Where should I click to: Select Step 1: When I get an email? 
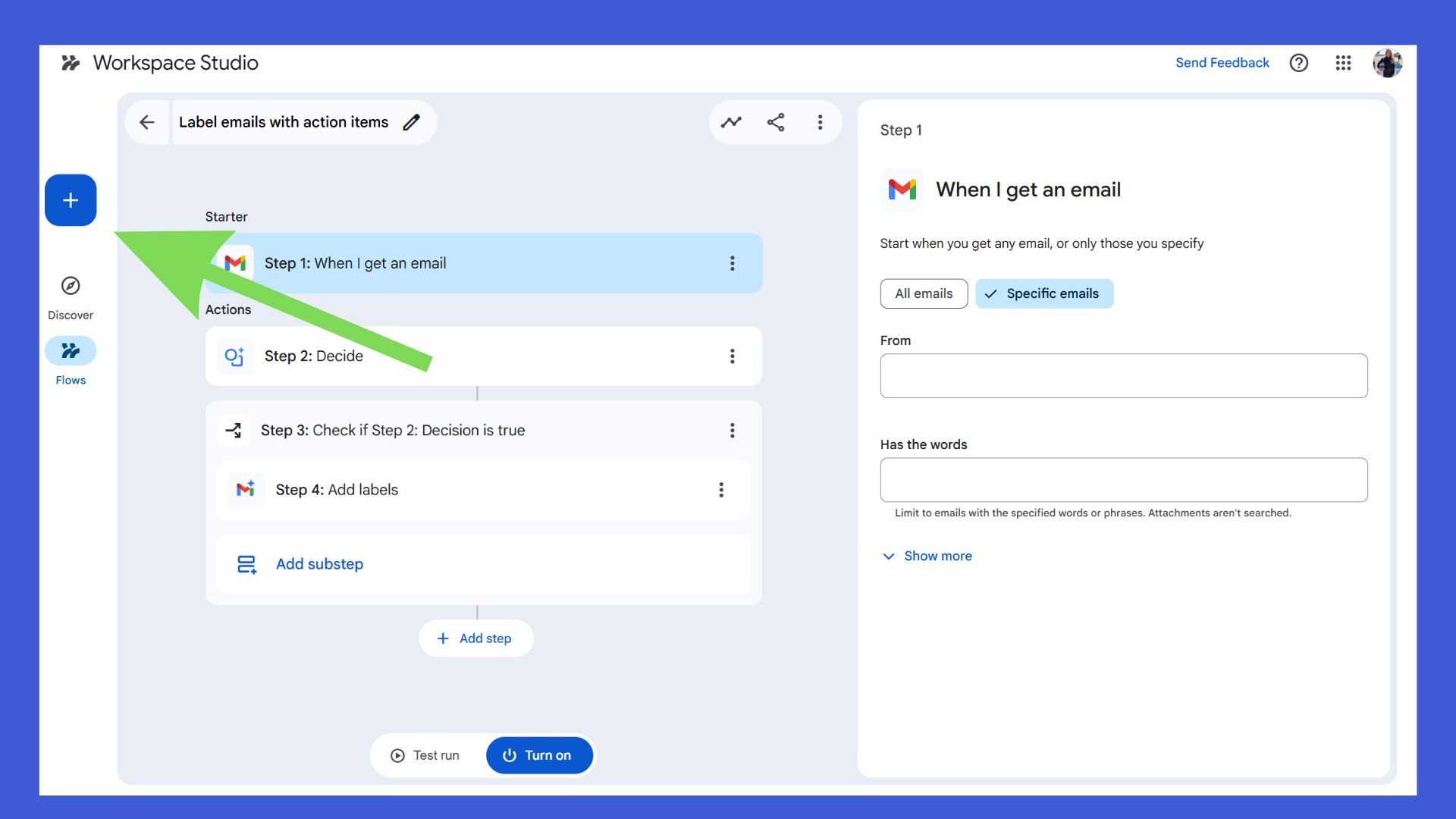pos(484,263)
